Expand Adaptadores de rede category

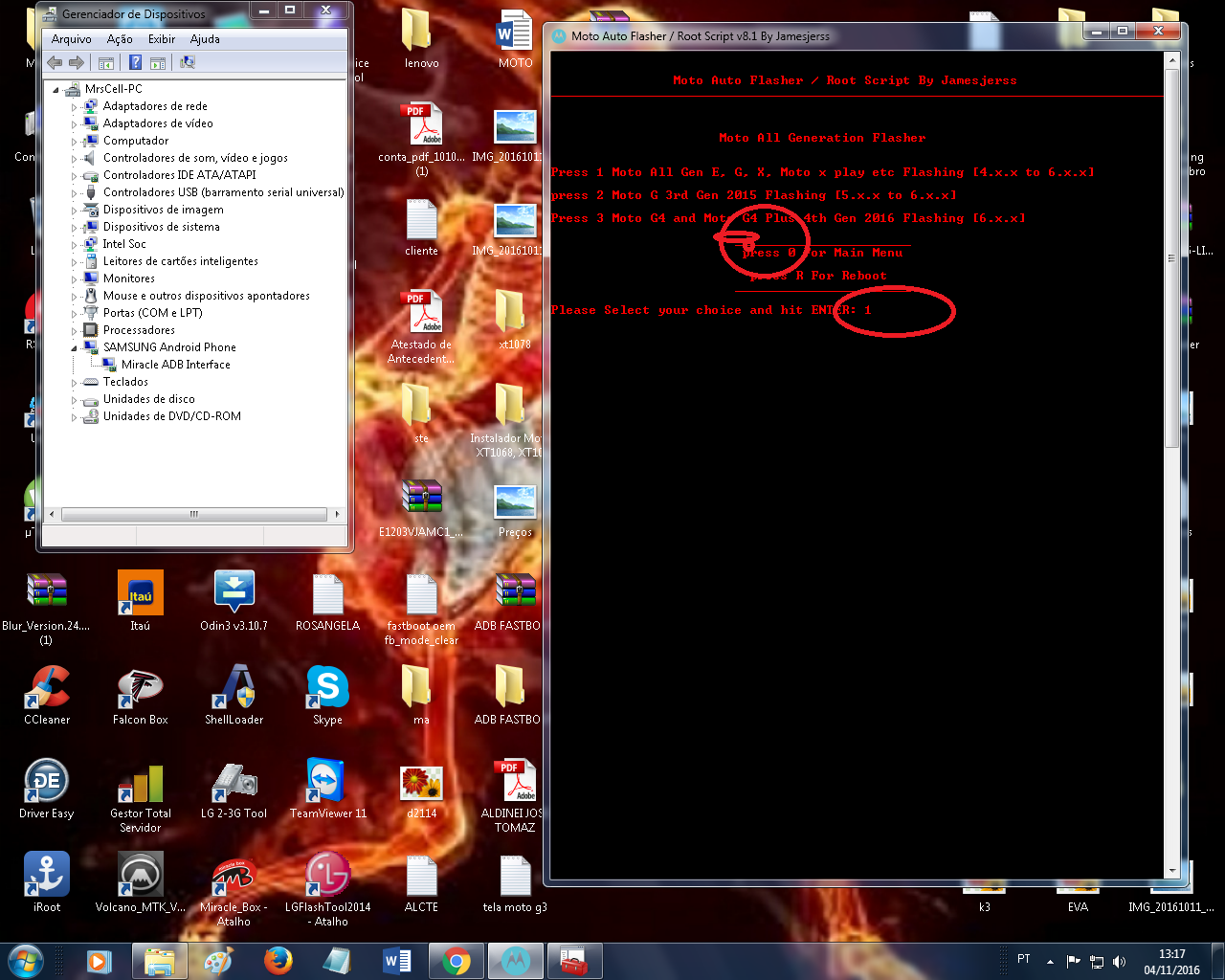75,106
